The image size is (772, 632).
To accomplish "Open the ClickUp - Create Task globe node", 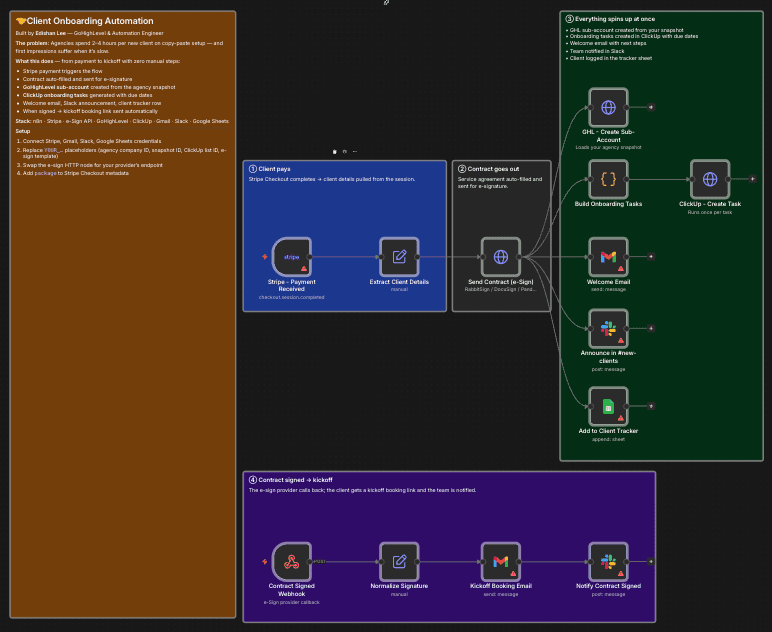I will coord(710,179).
